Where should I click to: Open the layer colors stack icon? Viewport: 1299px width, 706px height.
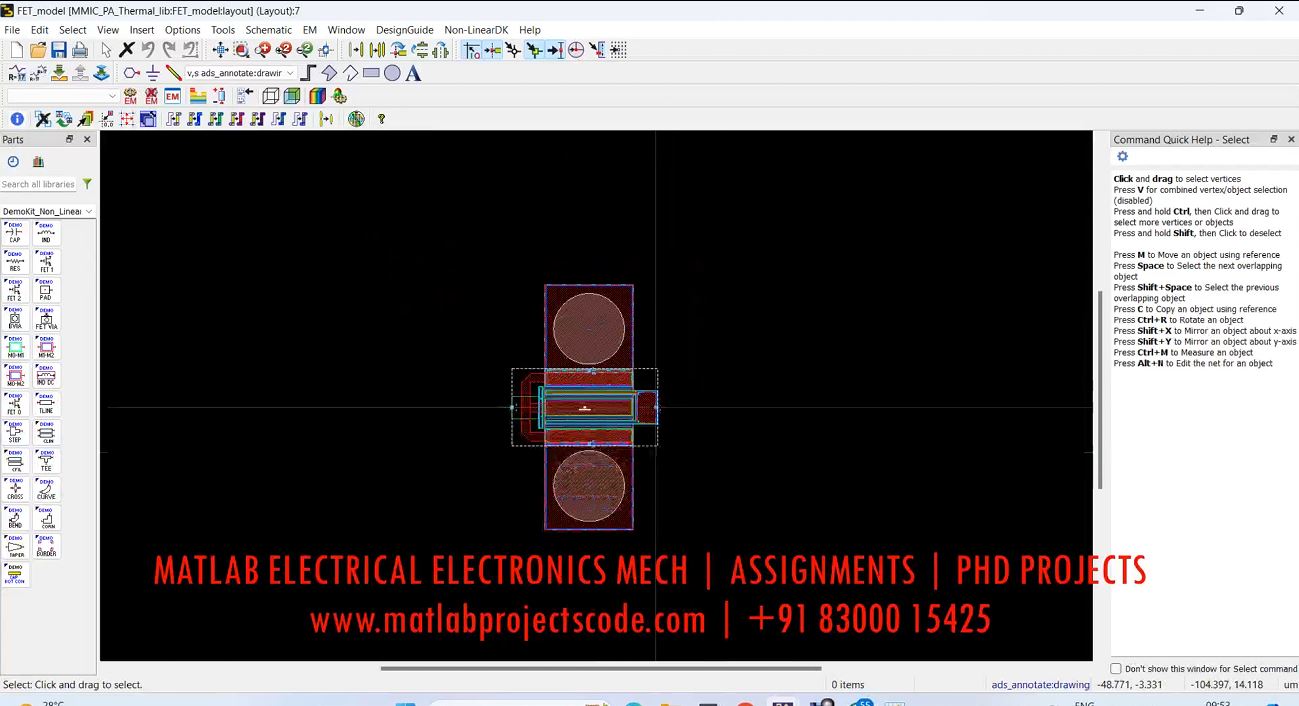point(317,96)
